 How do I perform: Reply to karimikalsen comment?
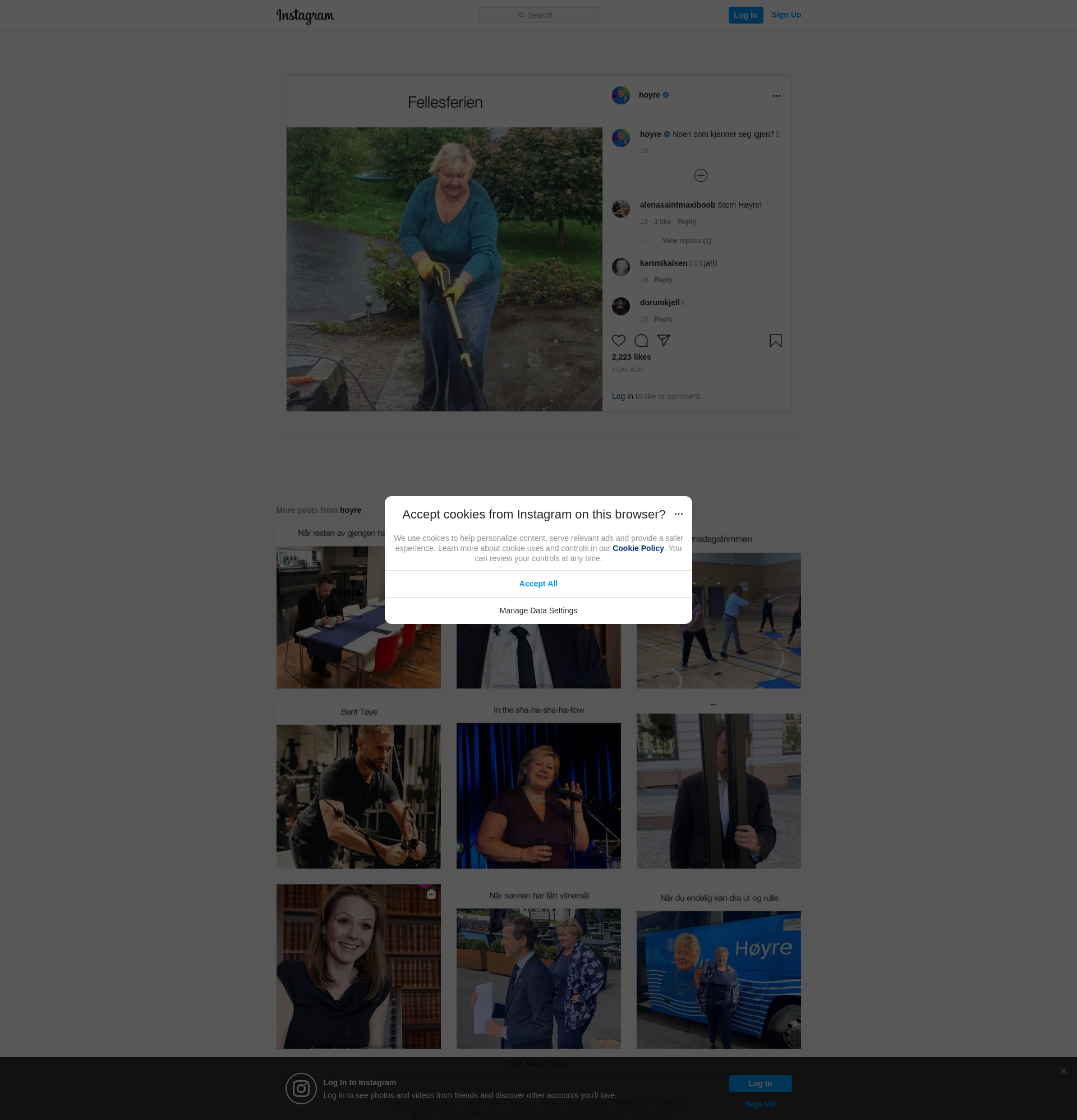(663, 280)
